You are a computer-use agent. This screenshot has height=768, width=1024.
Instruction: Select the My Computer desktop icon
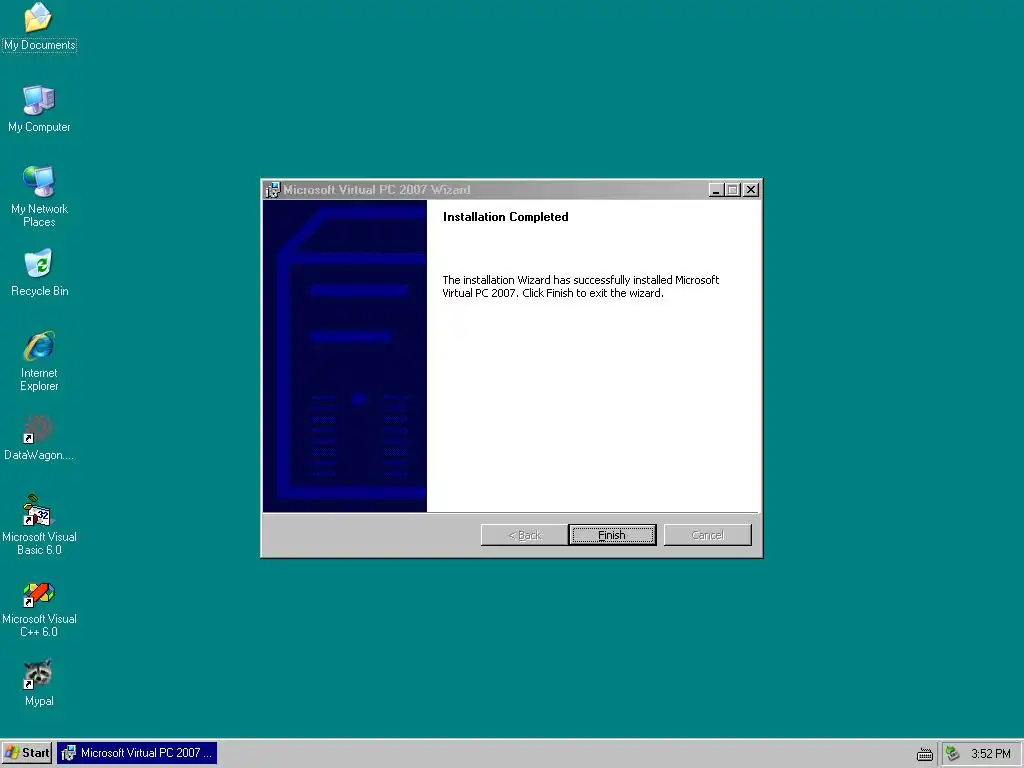point(39,109)
